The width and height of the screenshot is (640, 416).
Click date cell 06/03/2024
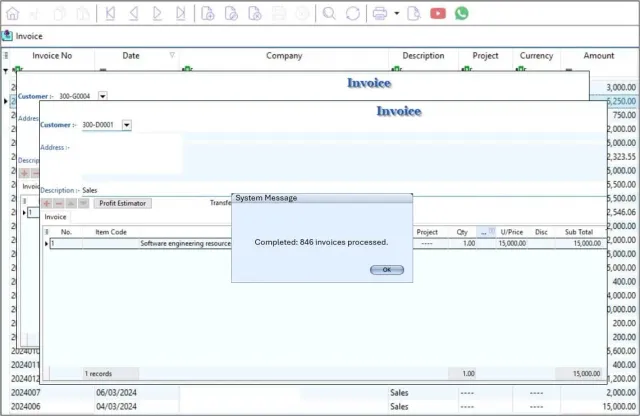116,393
